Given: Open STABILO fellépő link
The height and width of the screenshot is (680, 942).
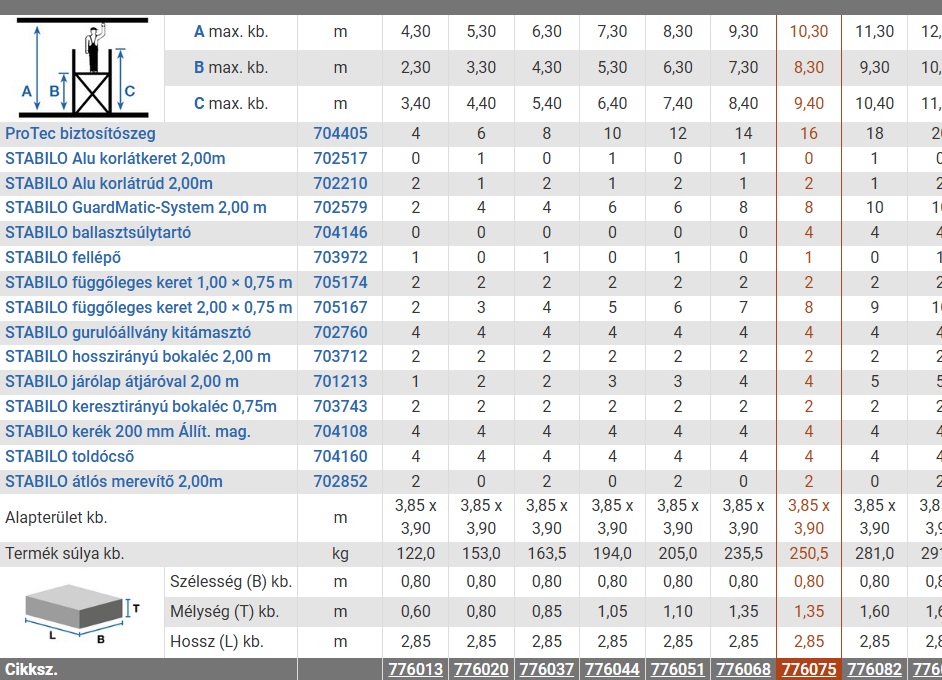Looking at the screenshot, I should tap(63, 258).
